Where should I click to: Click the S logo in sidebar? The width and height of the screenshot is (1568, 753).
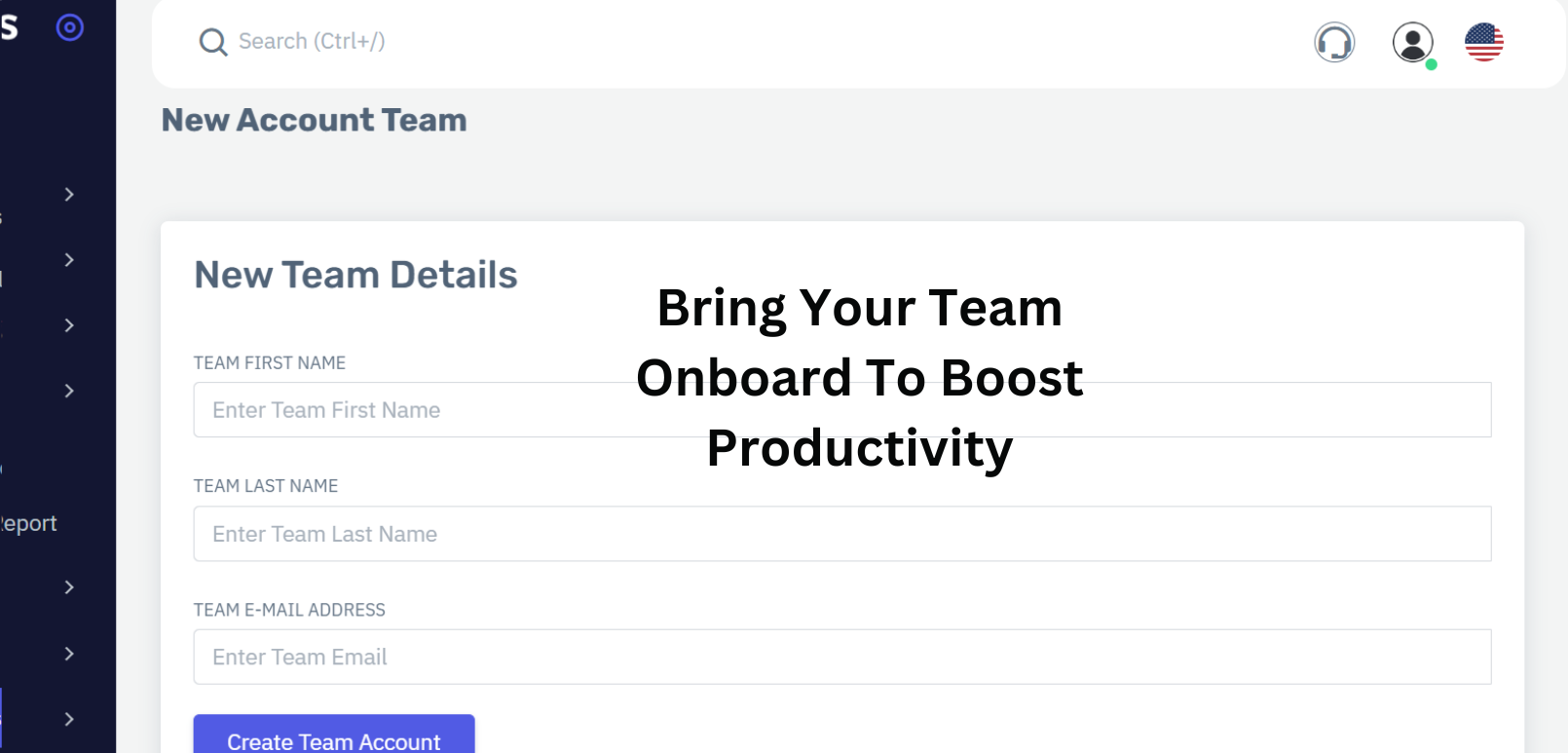point(10,27)
